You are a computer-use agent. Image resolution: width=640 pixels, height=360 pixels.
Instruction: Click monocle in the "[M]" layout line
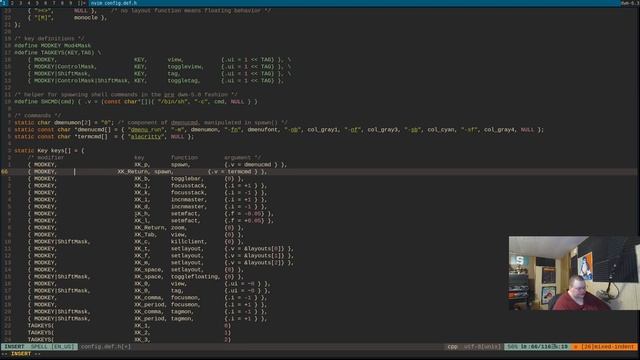[x=86, y=18]
